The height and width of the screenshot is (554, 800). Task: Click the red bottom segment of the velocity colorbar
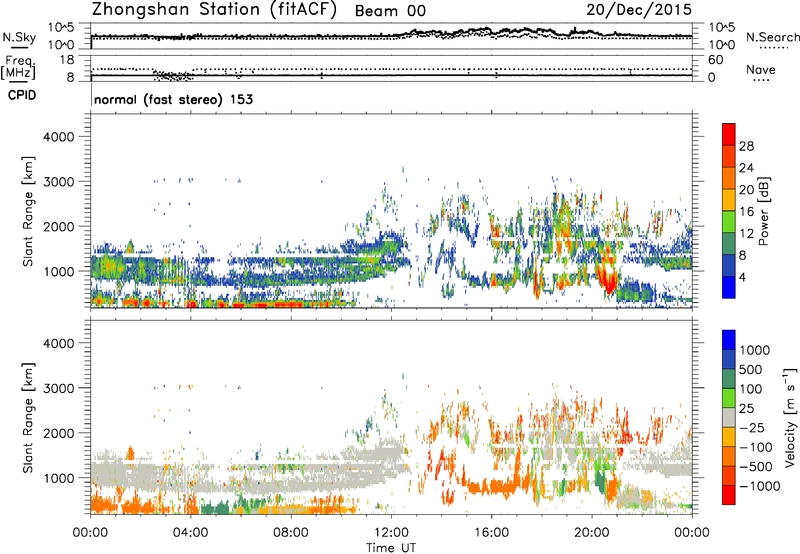pyautogui.click(x=729, y=495)
